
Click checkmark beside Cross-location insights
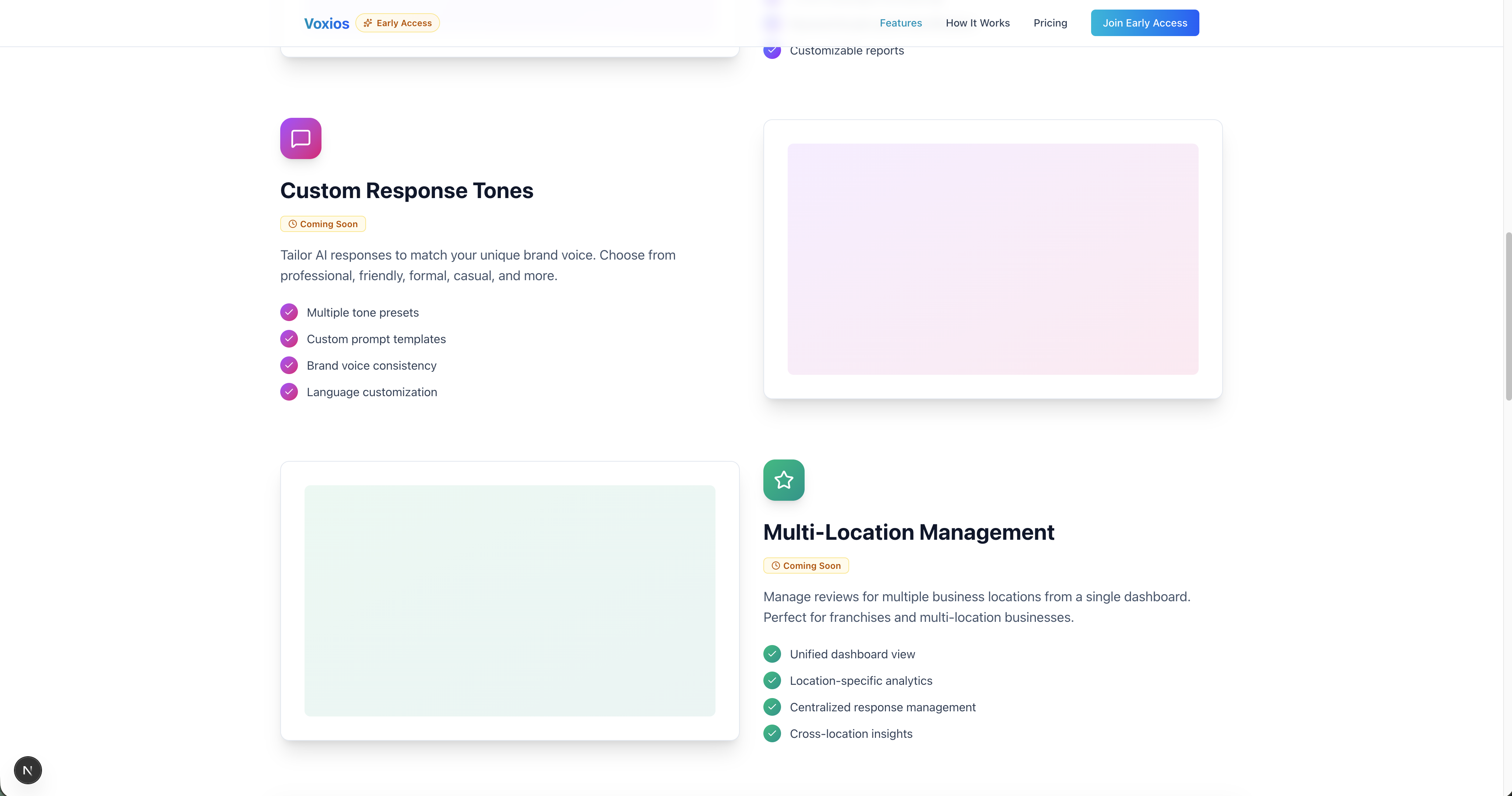[x=772, y=733]
